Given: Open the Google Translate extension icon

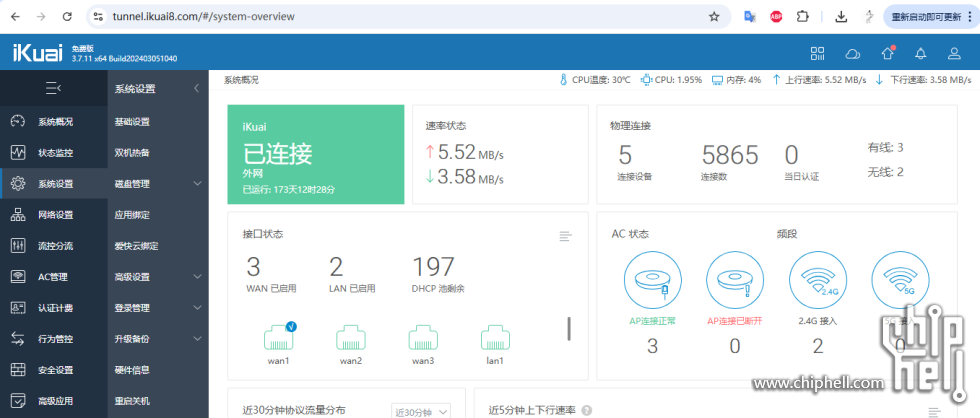Looking at the screenshot, I should pos(750,17).
